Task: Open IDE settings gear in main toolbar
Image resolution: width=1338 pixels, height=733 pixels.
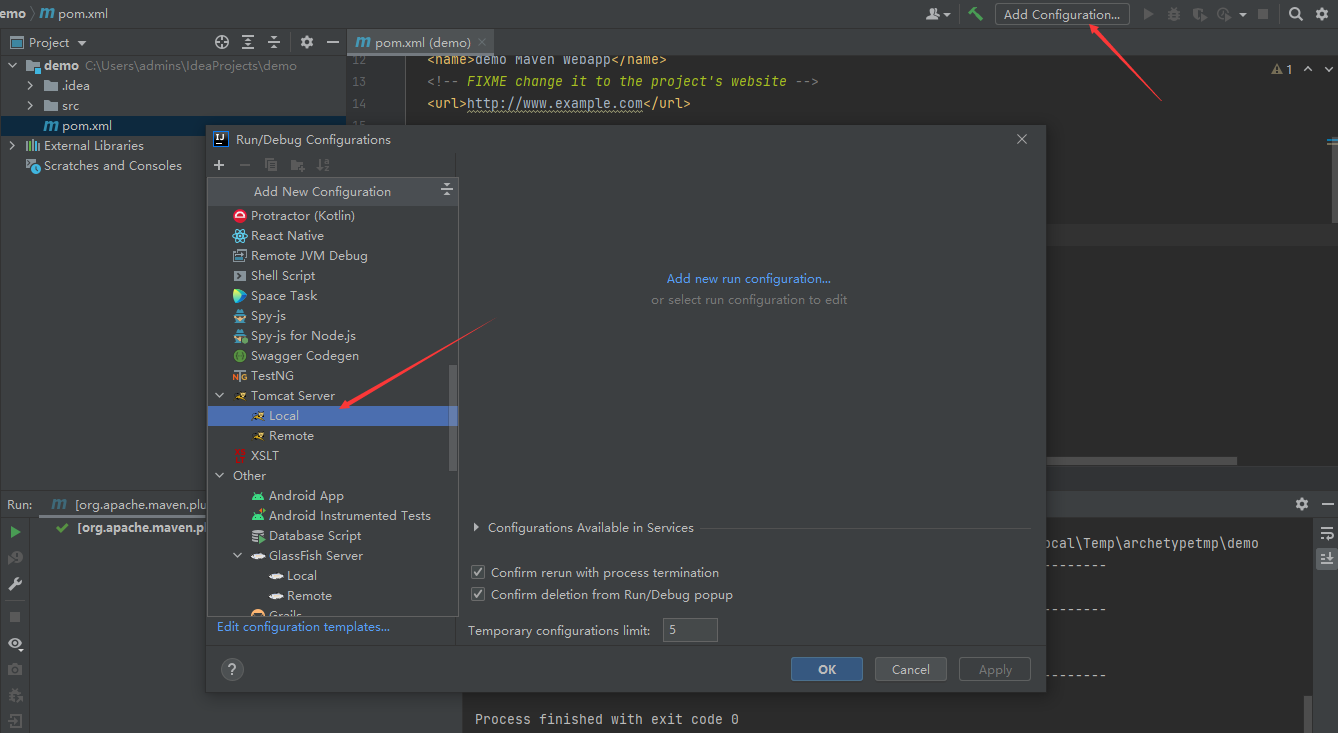Action: point(1321,14)
